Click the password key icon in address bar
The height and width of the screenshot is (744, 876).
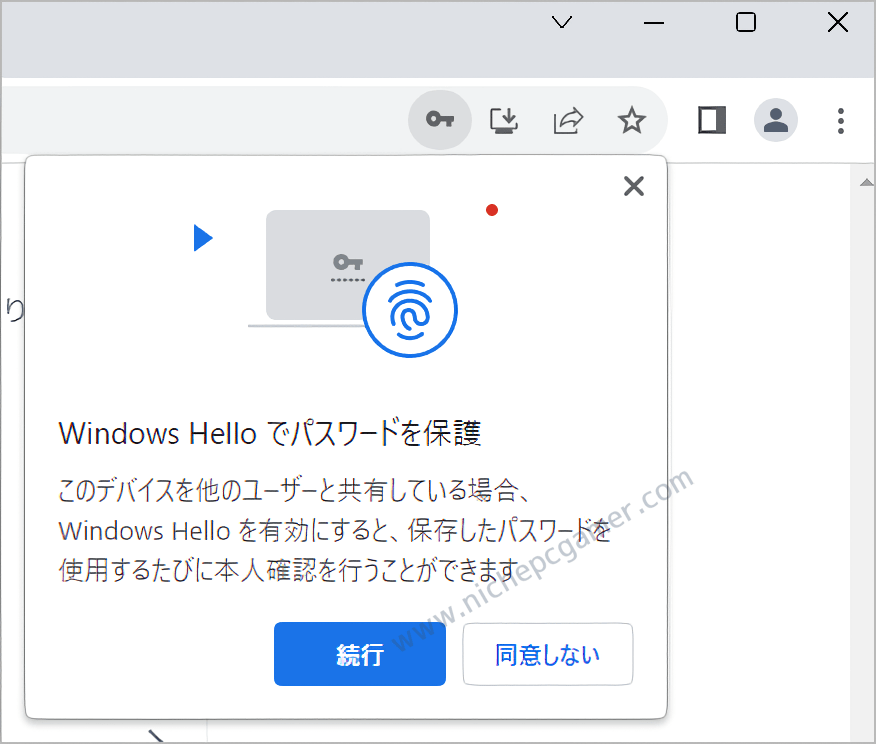click(440, 120)
